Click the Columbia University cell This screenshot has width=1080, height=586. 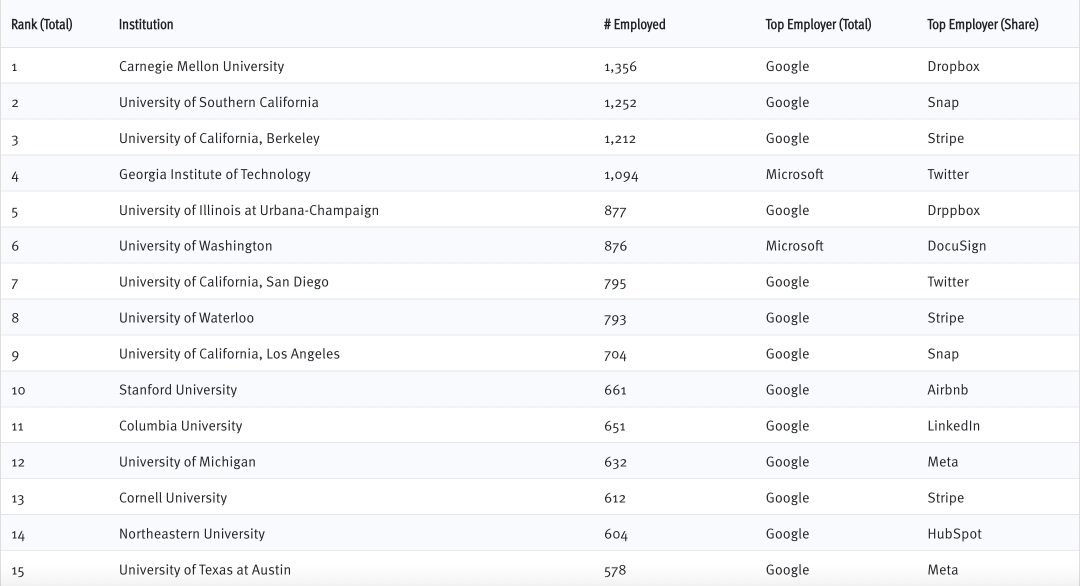coord(180,426)
